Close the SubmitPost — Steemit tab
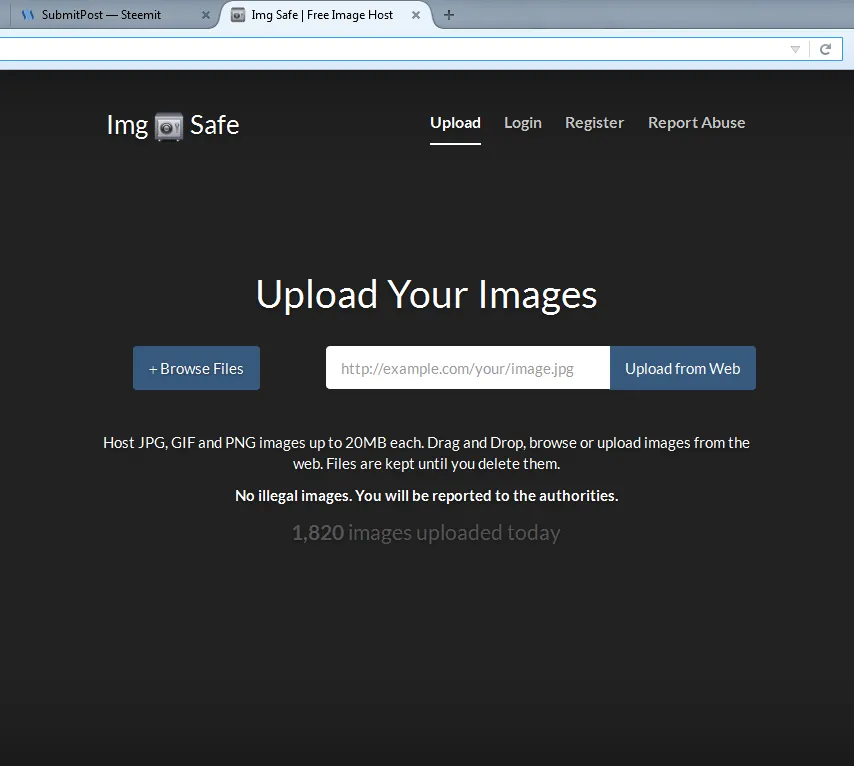 206,15
